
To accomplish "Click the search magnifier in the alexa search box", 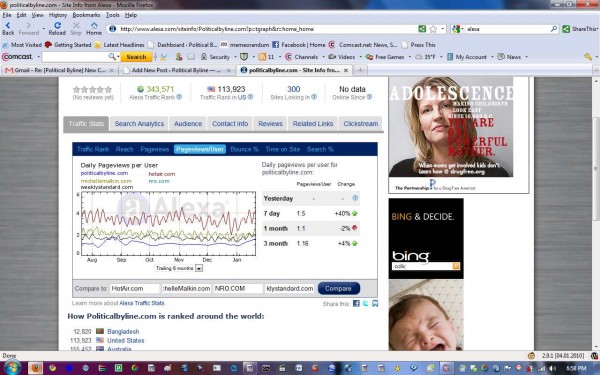I will (553, 29).
